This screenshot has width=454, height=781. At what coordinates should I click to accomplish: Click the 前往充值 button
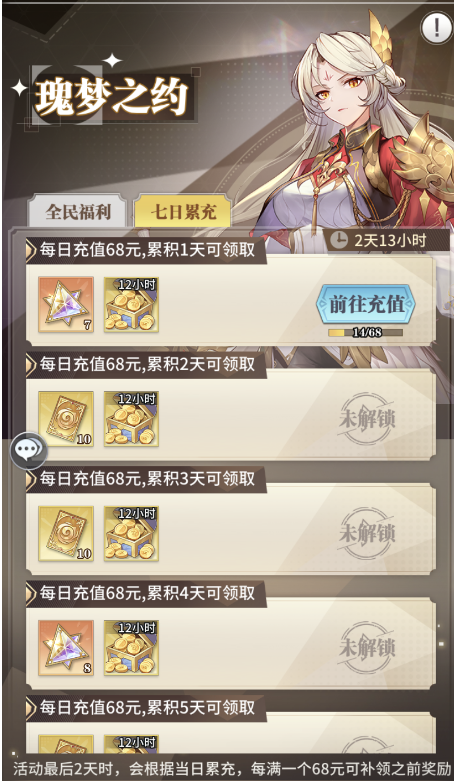click(366, 304)
